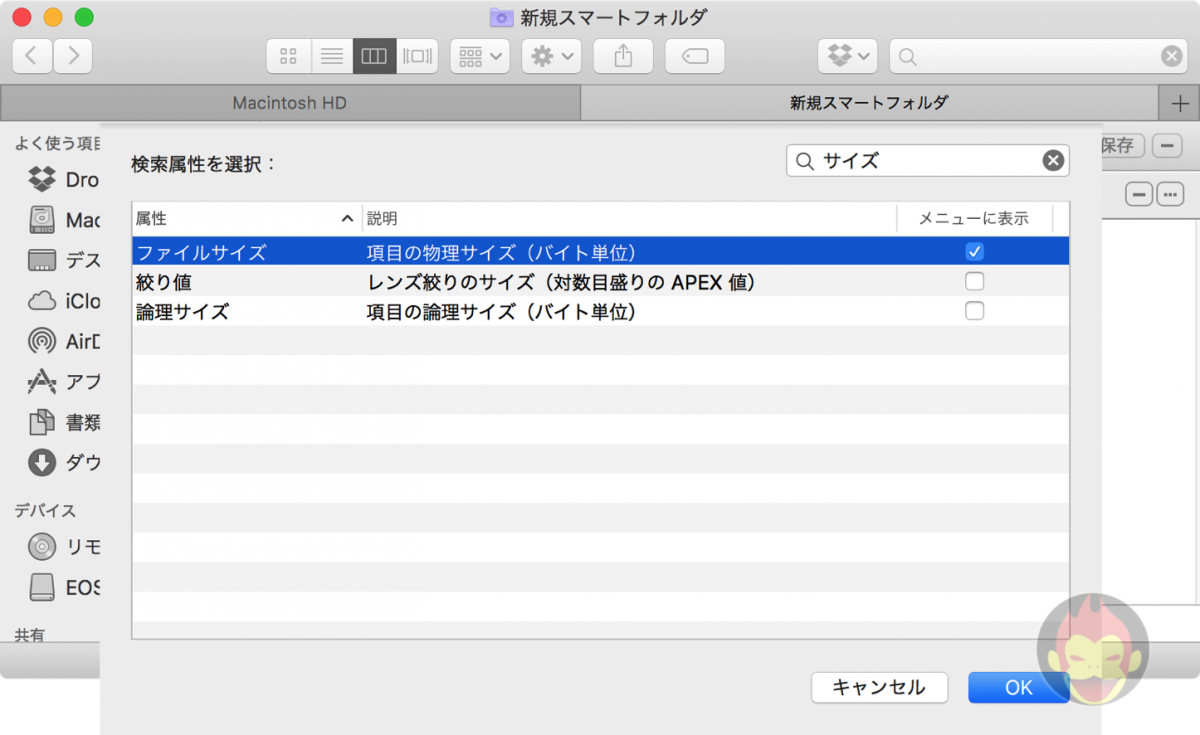
Task: Switch Finder to icon view
Action: click(288, 56)
